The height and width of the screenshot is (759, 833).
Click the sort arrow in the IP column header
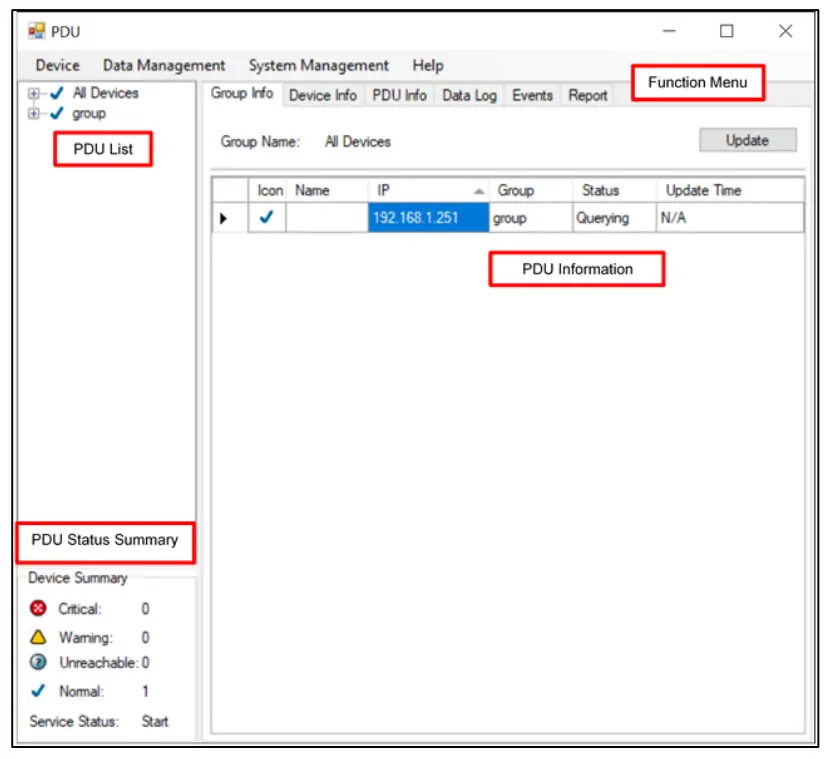click(479, 191)
